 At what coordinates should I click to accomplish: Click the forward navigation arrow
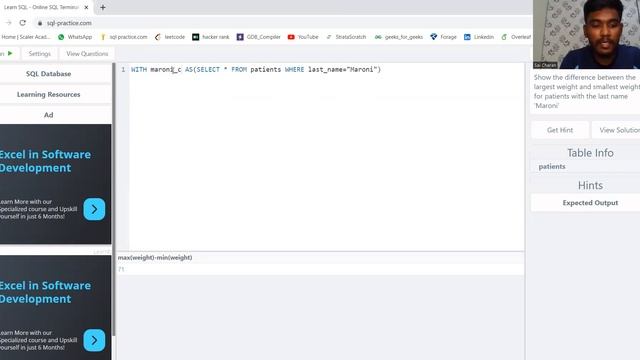click(8, 23)
